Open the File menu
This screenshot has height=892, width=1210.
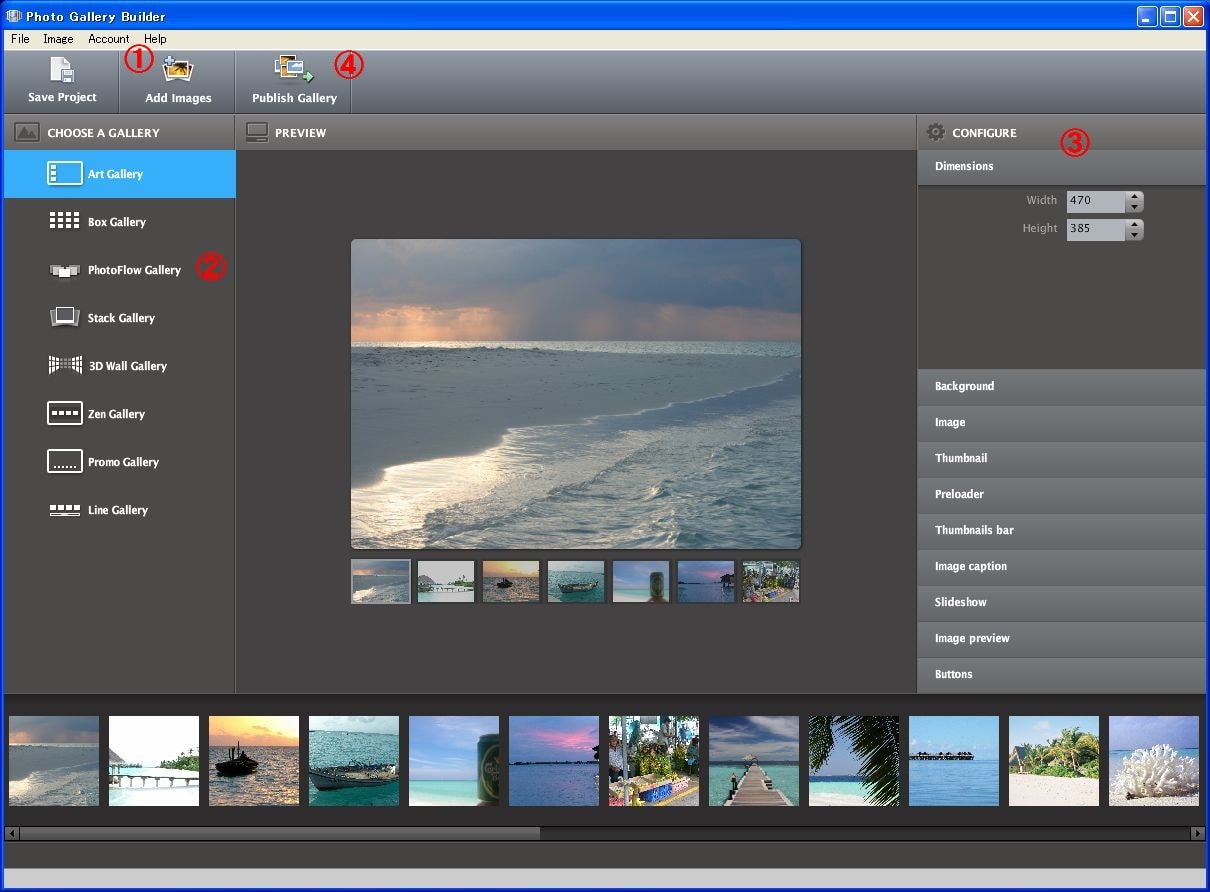tap(20, 39)
